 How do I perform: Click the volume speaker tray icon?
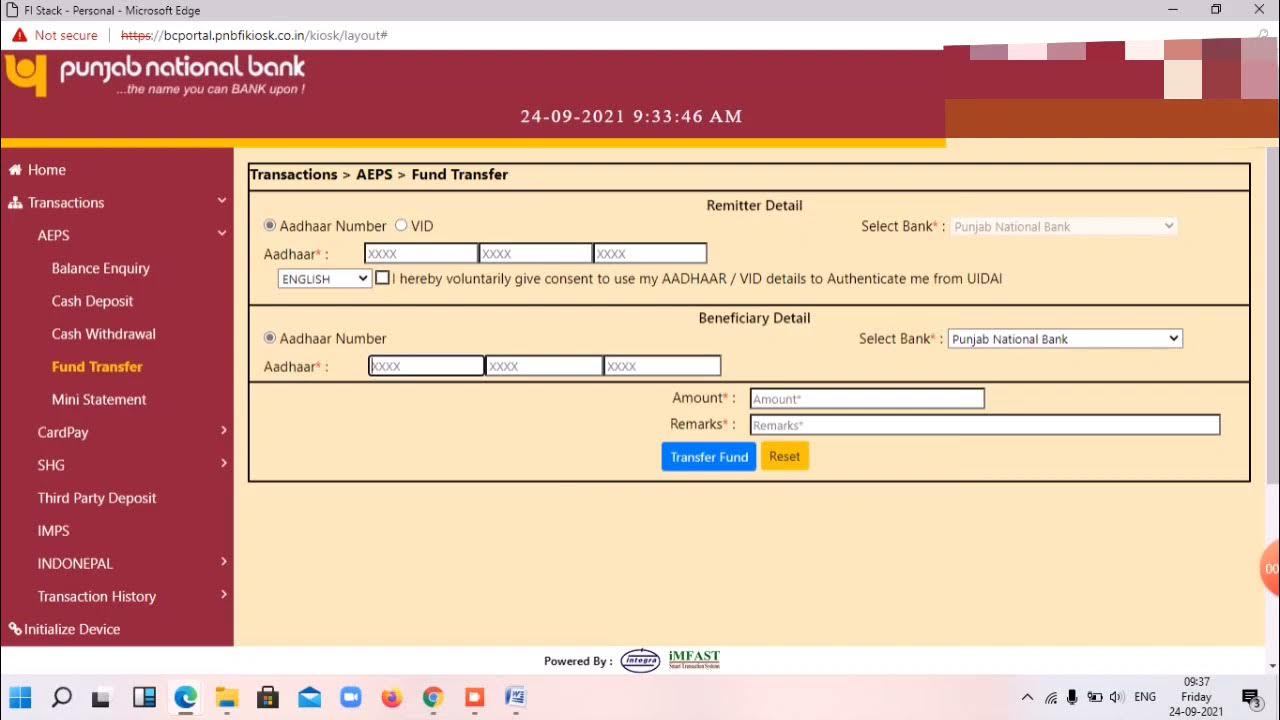point(1117,697)
